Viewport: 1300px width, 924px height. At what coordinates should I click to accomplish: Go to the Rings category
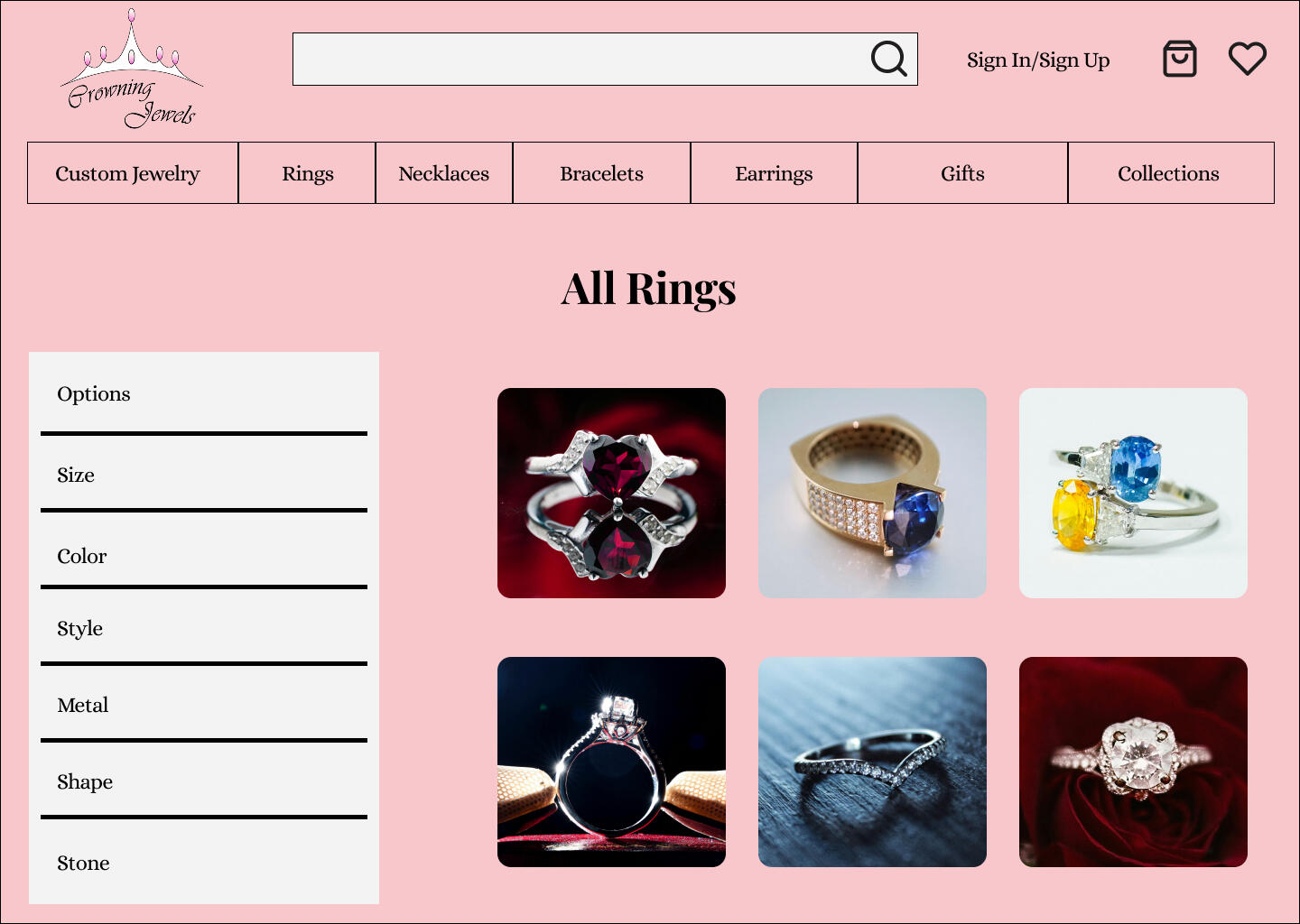[307, 172]
